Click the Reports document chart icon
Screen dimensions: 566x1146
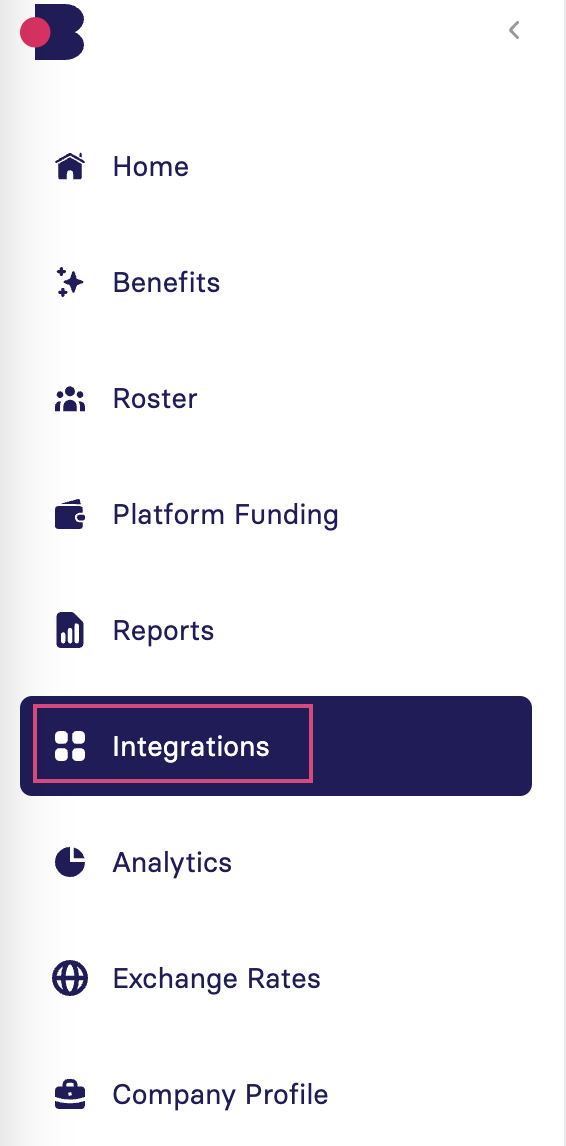point(70,630)
